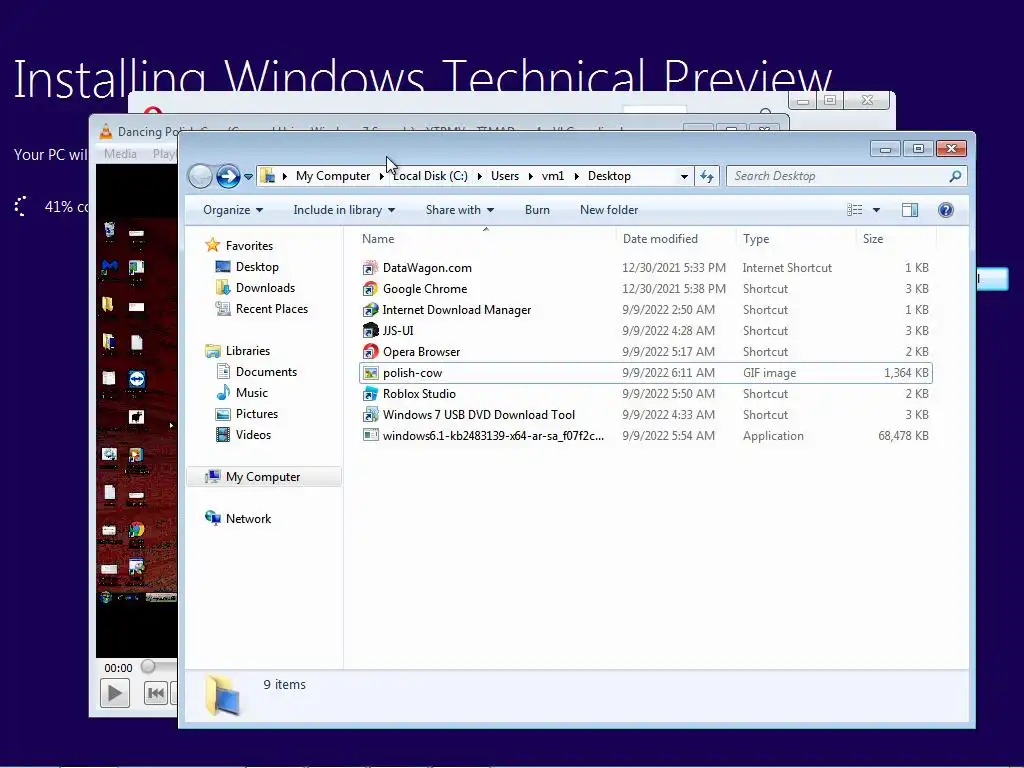Click vm1 in the address breadcrumb
Image resolution: width=1024 pixels, height=768 pixels.
[552, 176]
